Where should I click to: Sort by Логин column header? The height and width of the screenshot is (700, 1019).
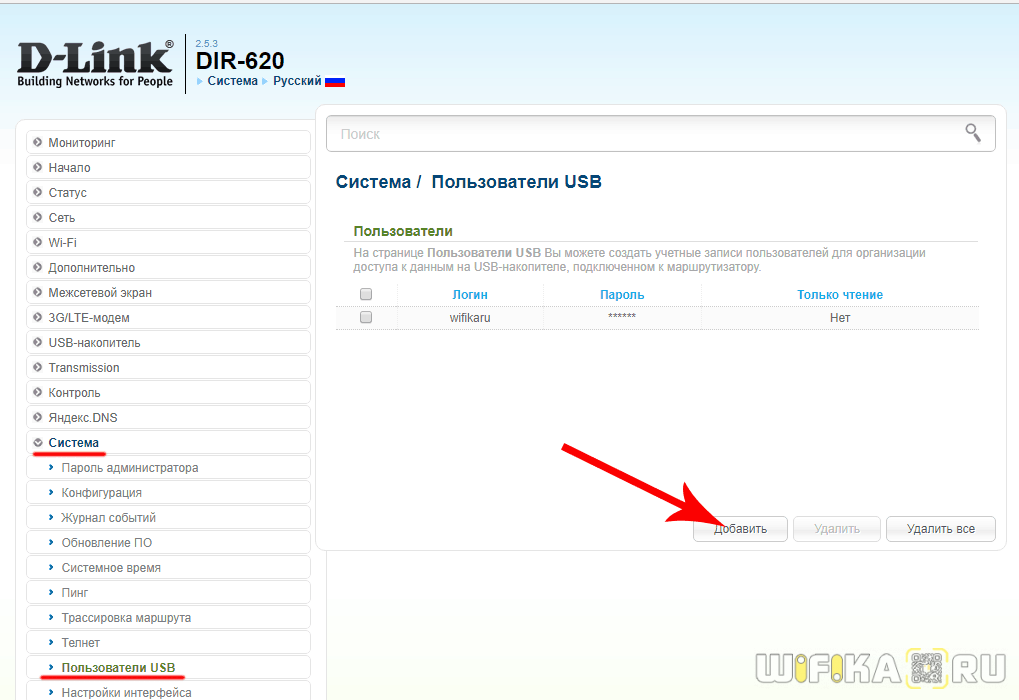470,295
